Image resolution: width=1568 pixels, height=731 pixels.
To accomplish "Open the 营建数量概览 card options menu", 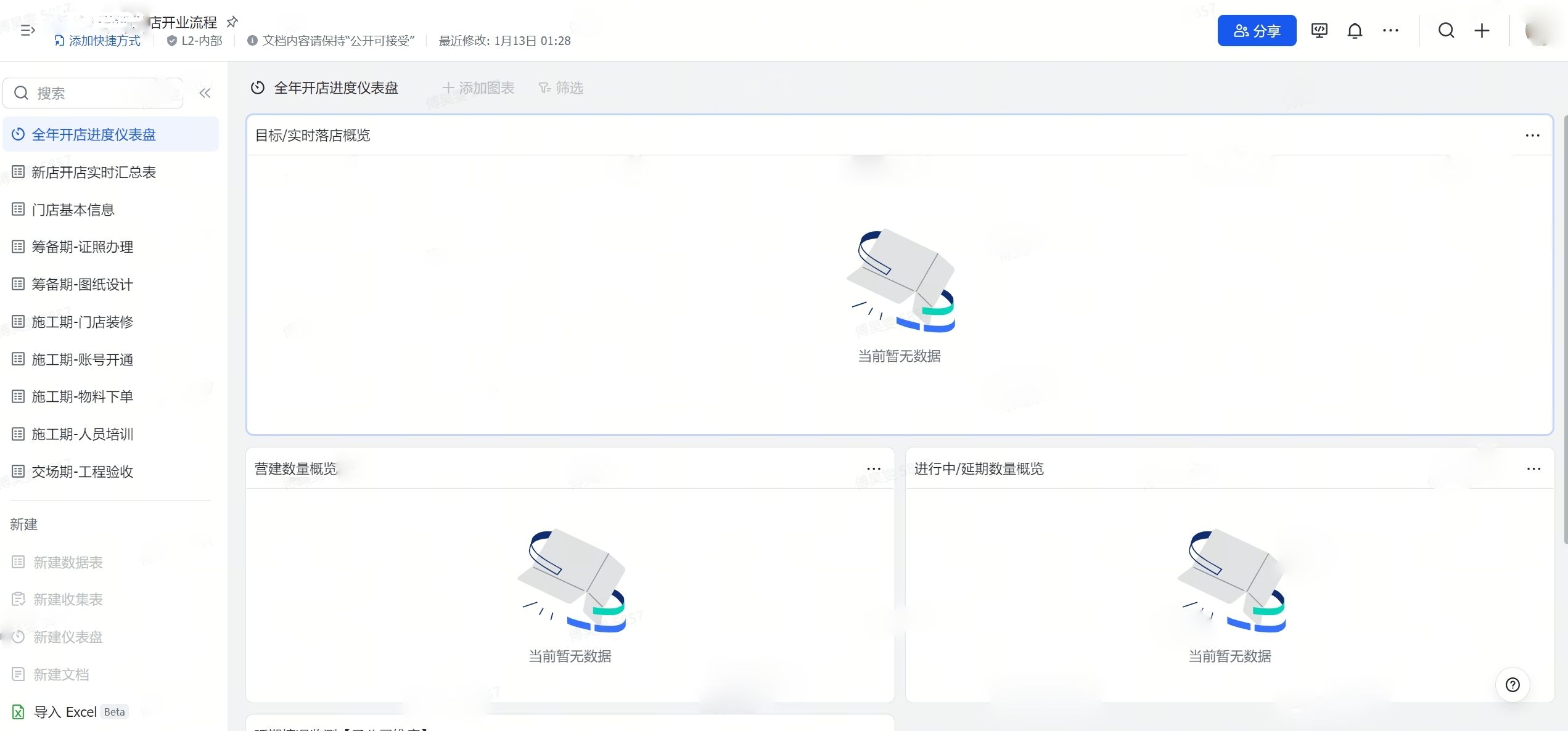I will tap(873, 469).
